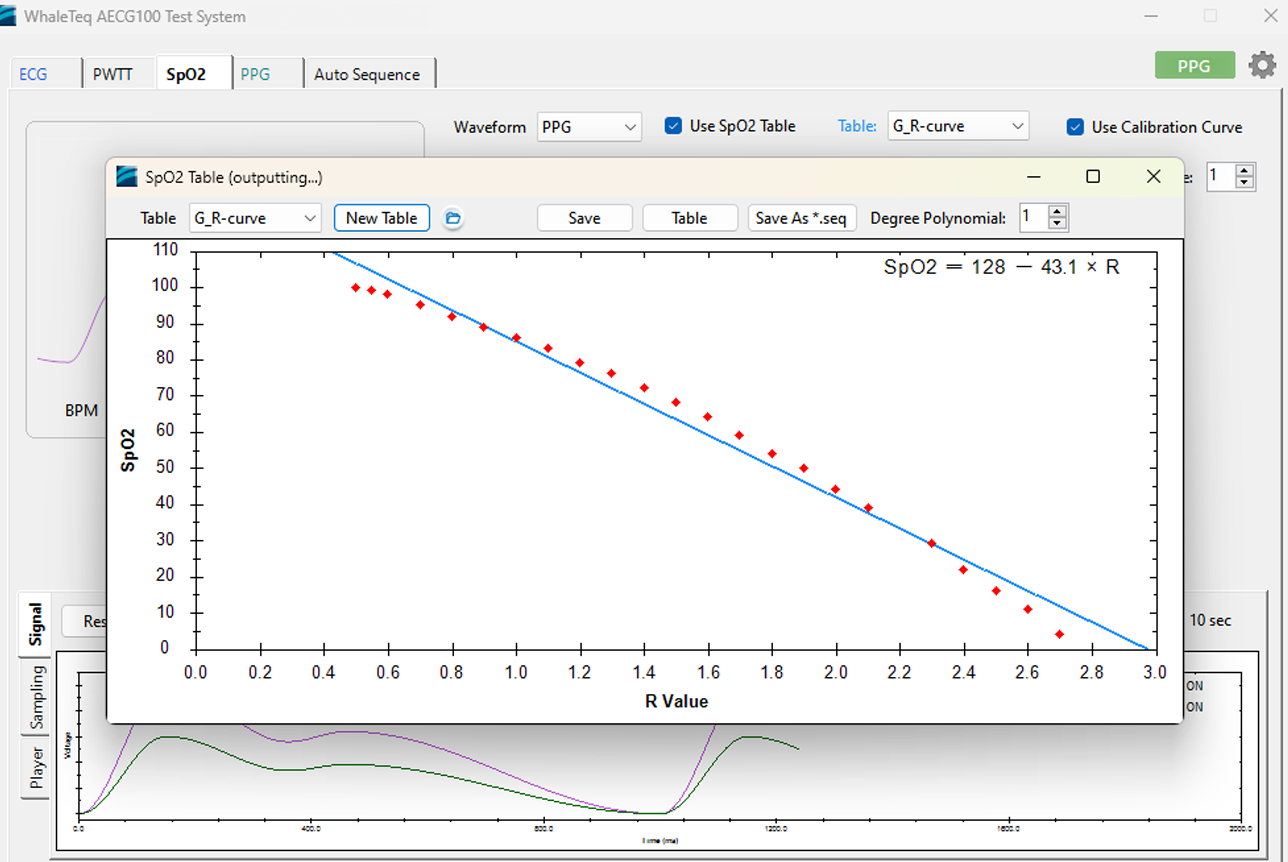The height and width of the screenshot is (862, 1288).
Task: Click the Degree Polynomial value field
Action: tap(1035, 217)
